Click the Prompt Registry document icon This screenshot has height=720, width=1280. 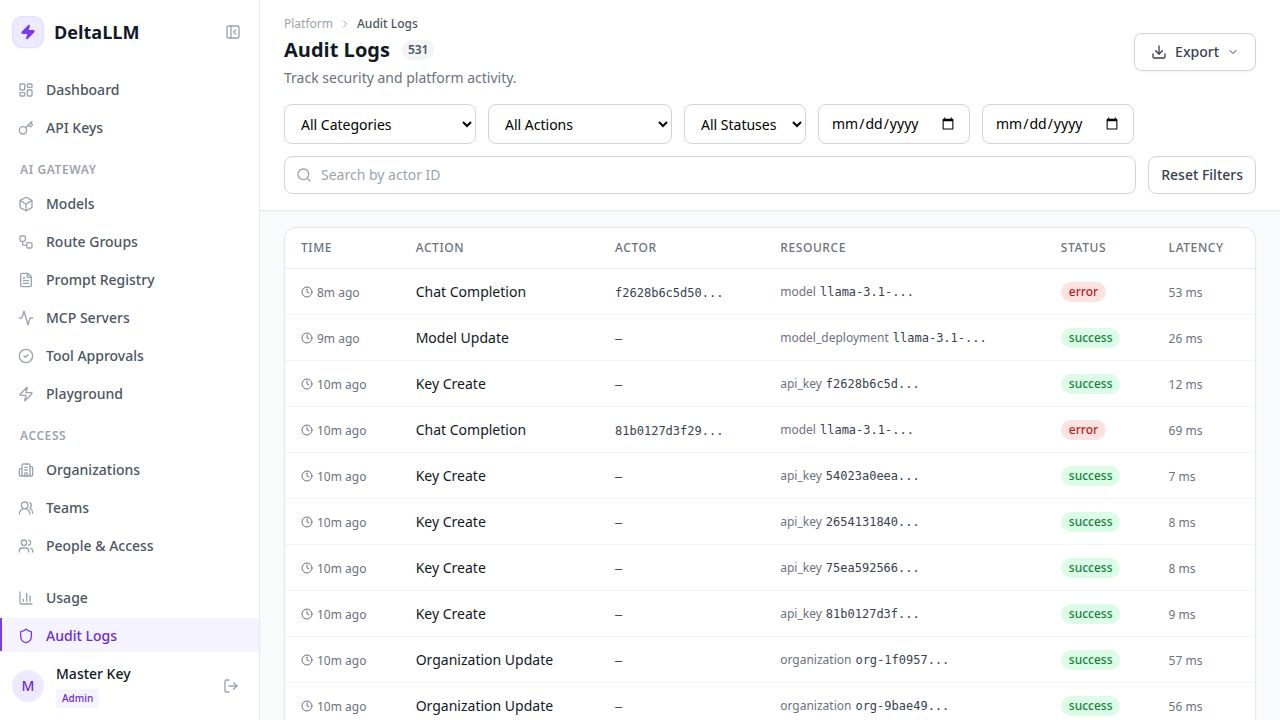pyautogui.click(x=26, y=280)
